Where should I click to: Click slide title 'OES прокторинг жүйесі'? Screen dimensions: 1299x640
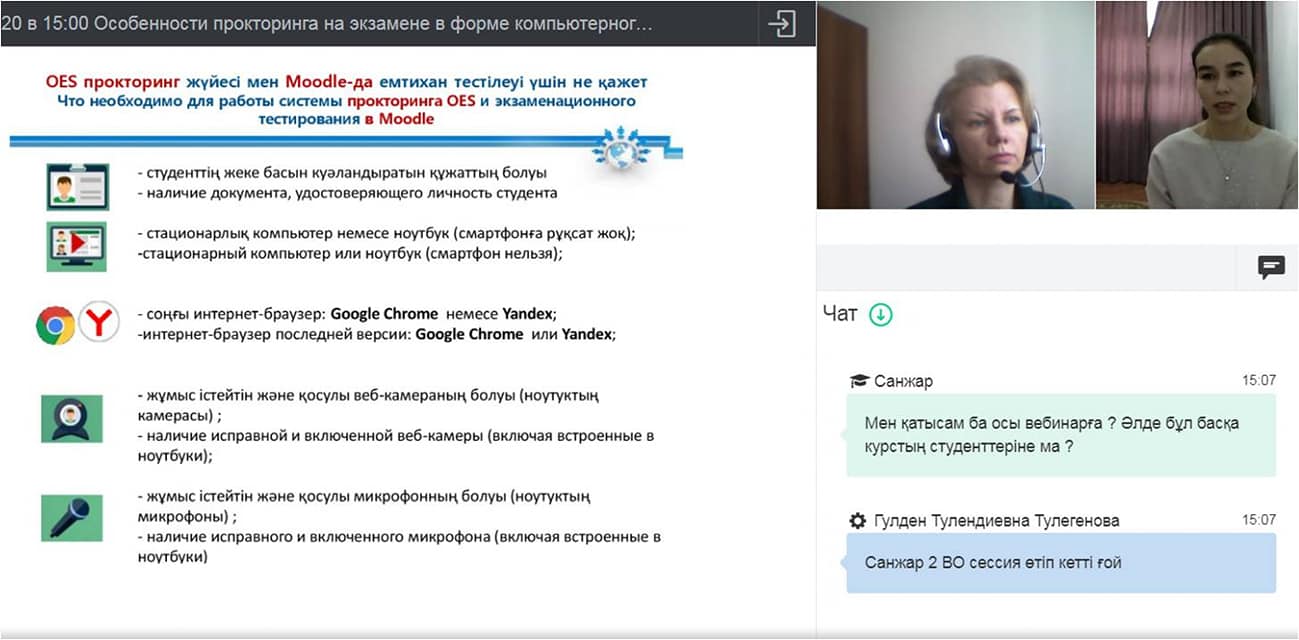click(x=346, y=82)
